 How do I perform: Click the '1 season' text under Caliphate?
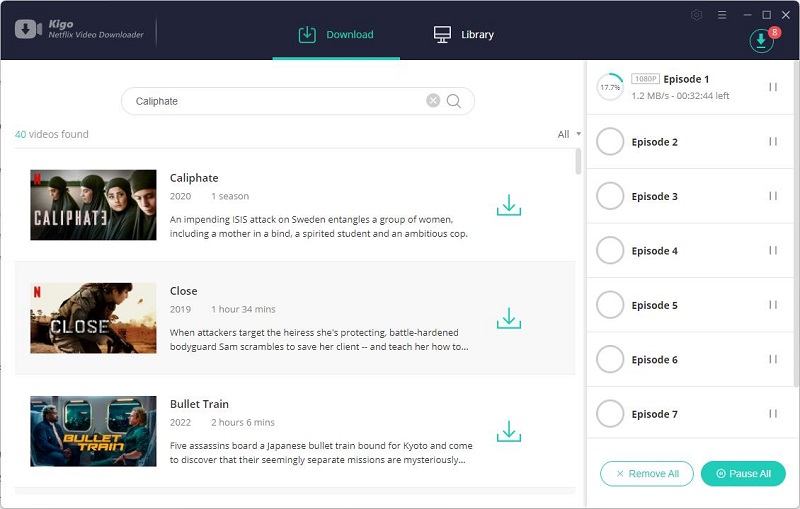click(230, 196)
